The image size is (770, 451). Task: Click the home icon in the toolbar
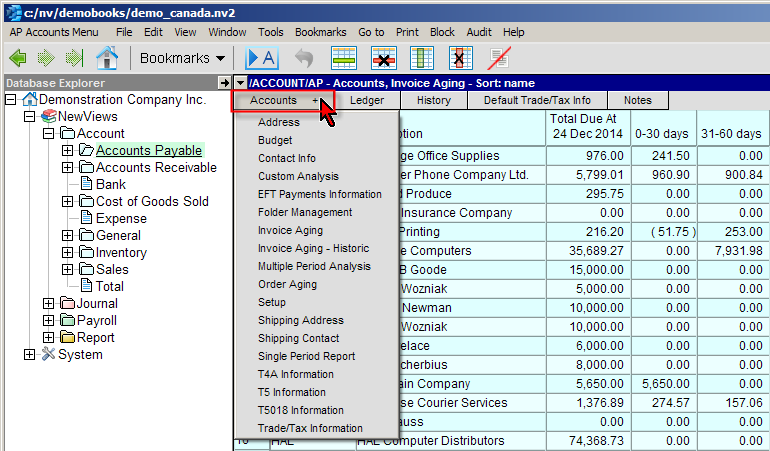tap(107, 58)
